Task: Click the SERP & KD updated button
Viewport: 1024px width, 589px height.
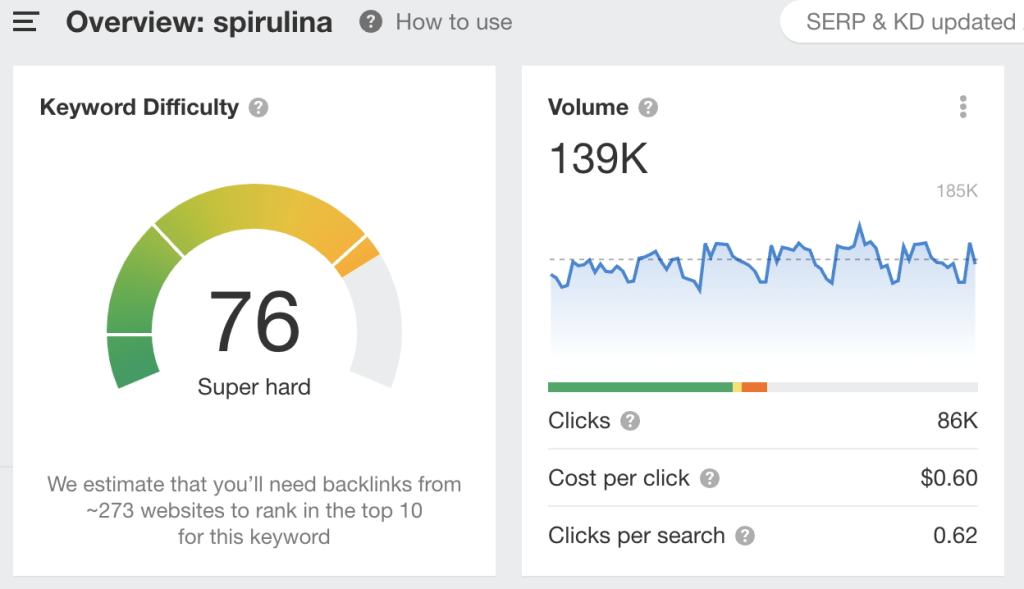Action: 903,22
